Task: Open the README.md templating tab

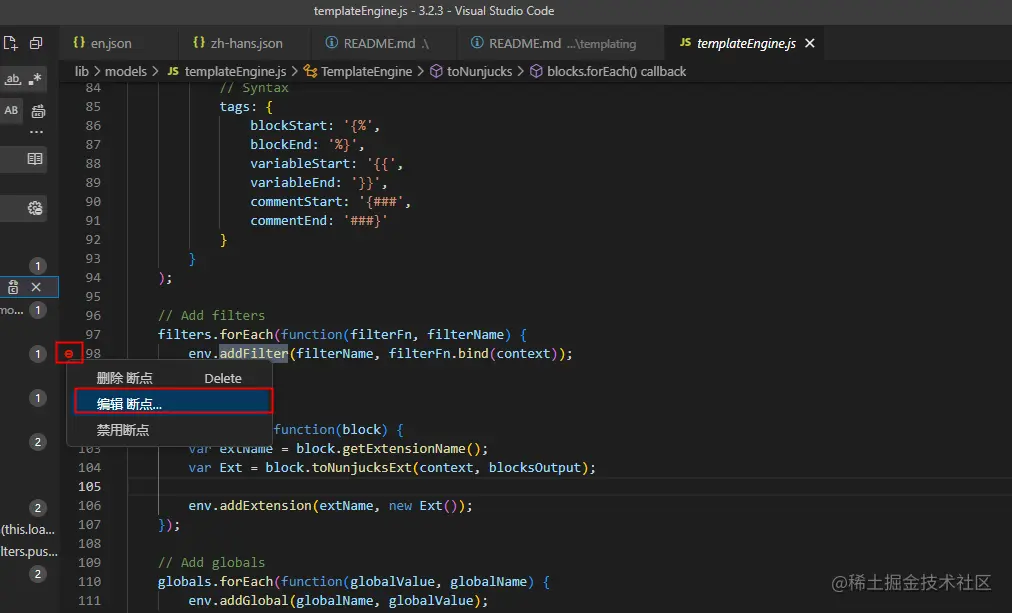Action: [x=561, y=43]
